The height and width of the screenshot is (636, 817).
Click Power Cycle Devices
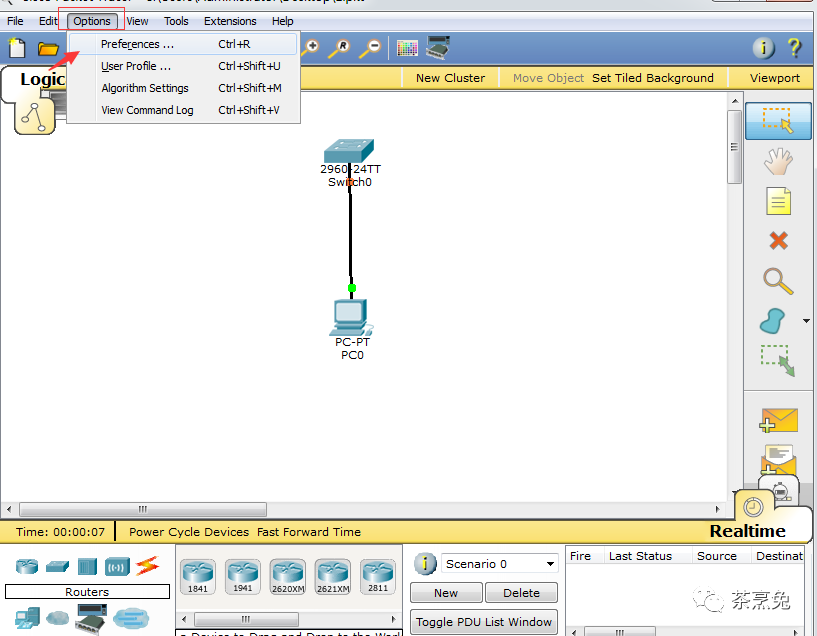click(189, 532)
